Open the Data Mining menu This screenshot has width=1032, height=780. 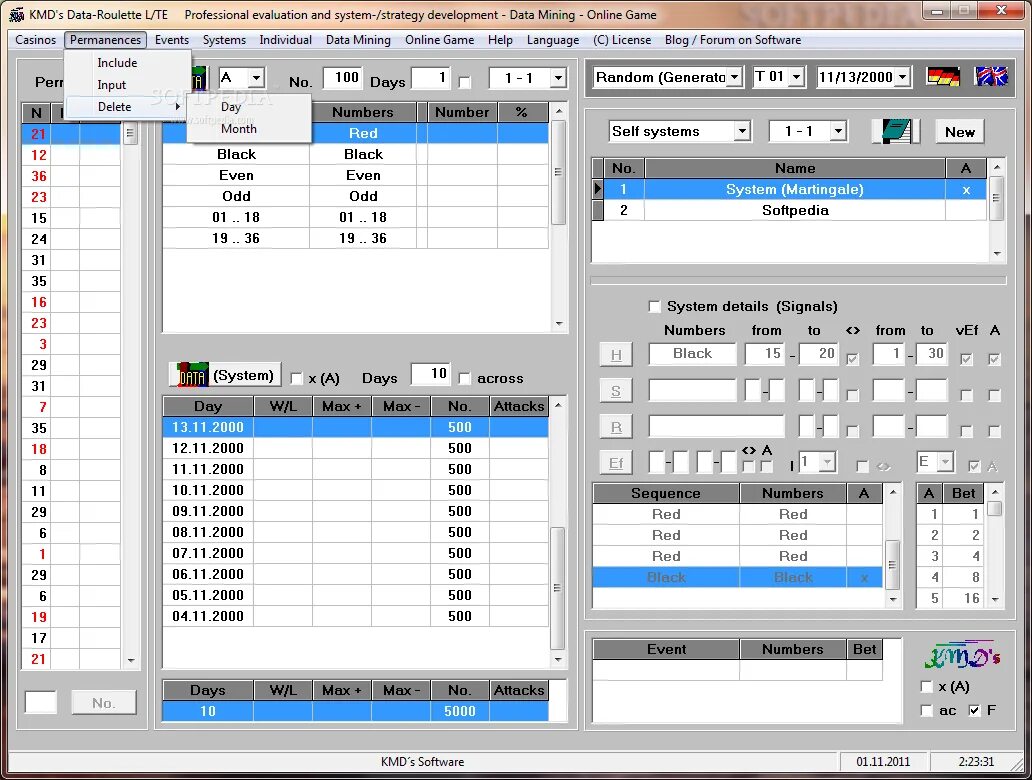(x=358, y=39)
